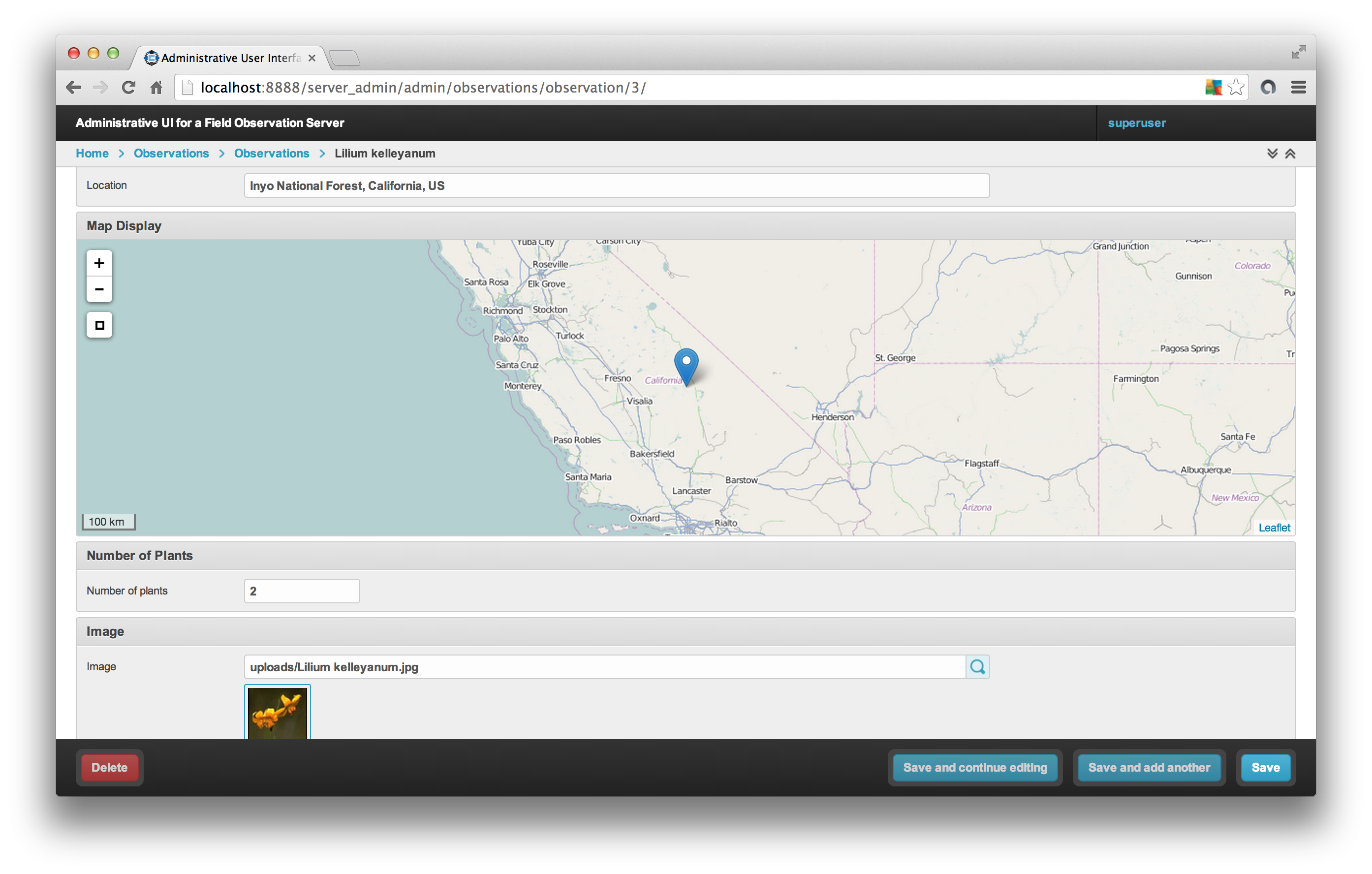Click the map viewport reset square control
This screenshot has width=1372, height=874.
click(99, 325)
